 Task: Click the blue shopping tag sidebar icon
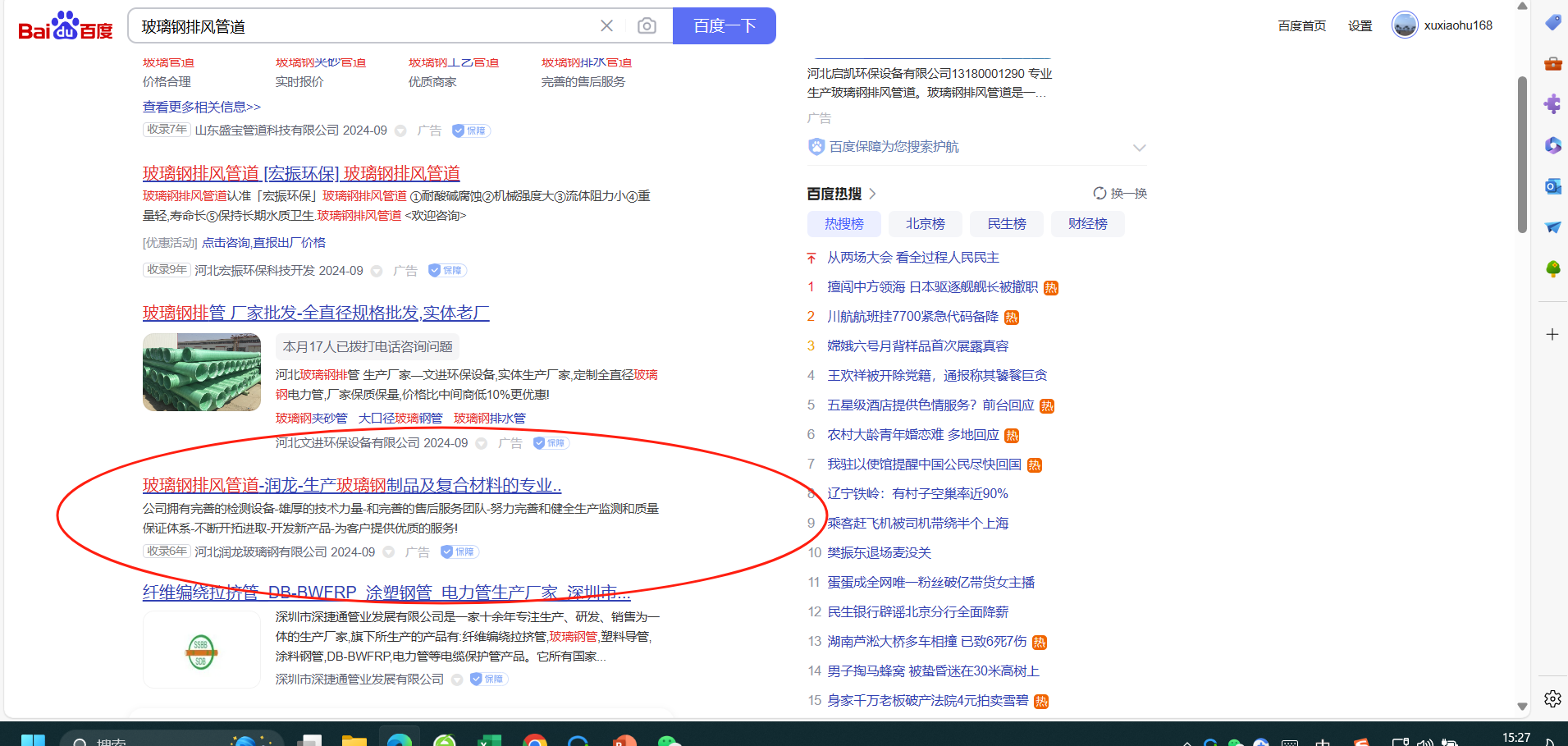point(1552,22)
